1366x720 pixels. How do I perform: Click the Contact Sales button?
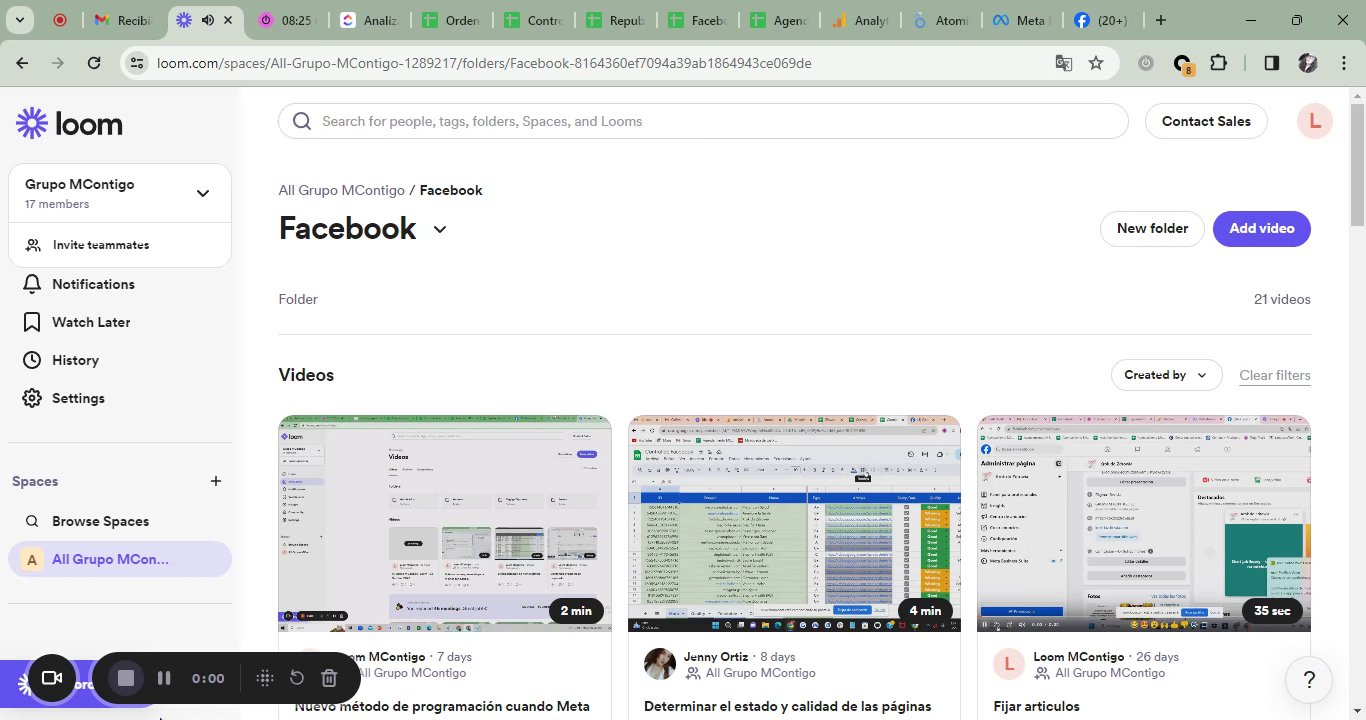click(1206, 121)
